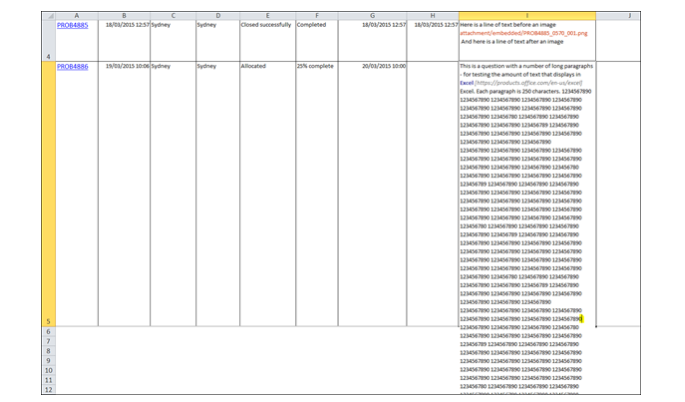This screenshot has height=402, width=685.
Task: Select row 4 header
Action: [49, 41]
